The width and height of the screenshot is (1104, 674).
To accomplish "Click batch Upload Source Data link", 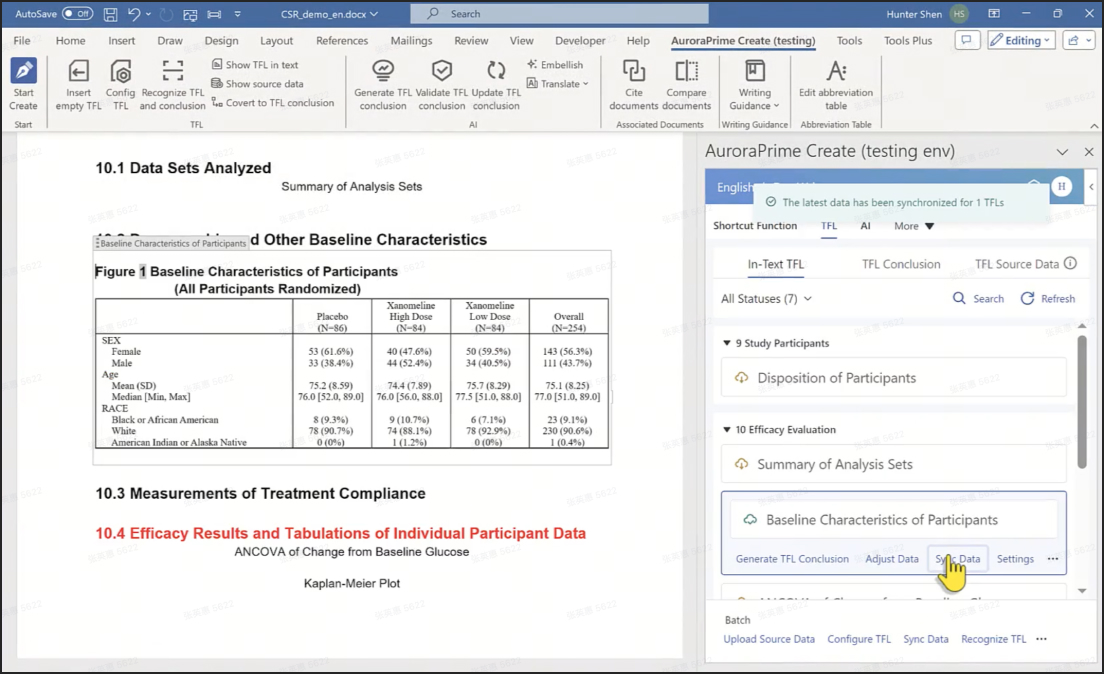I will (x=769, y=639).
